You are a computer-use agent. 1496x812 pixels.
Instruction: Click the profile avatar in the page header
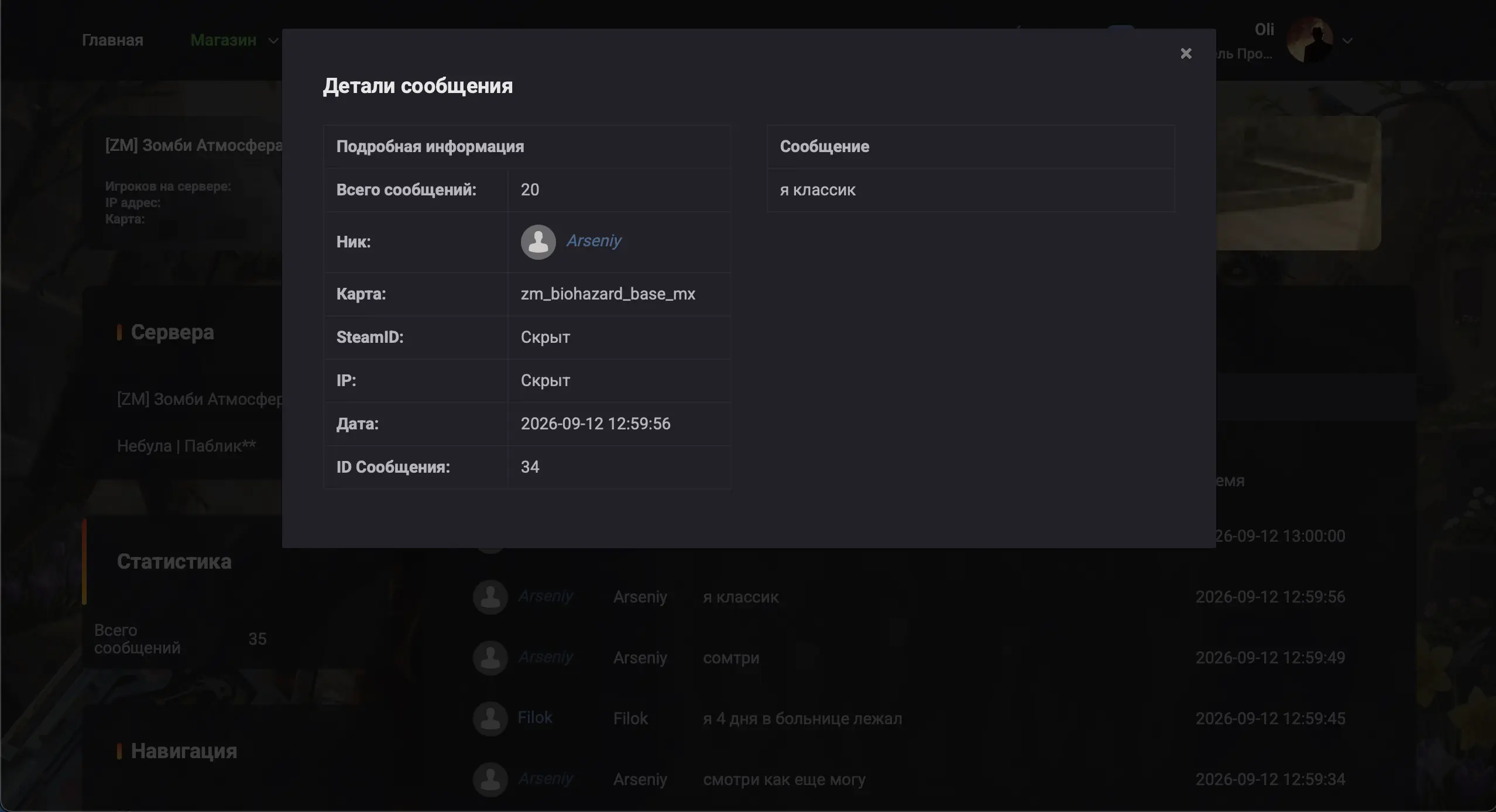[x=1310, y=40]
